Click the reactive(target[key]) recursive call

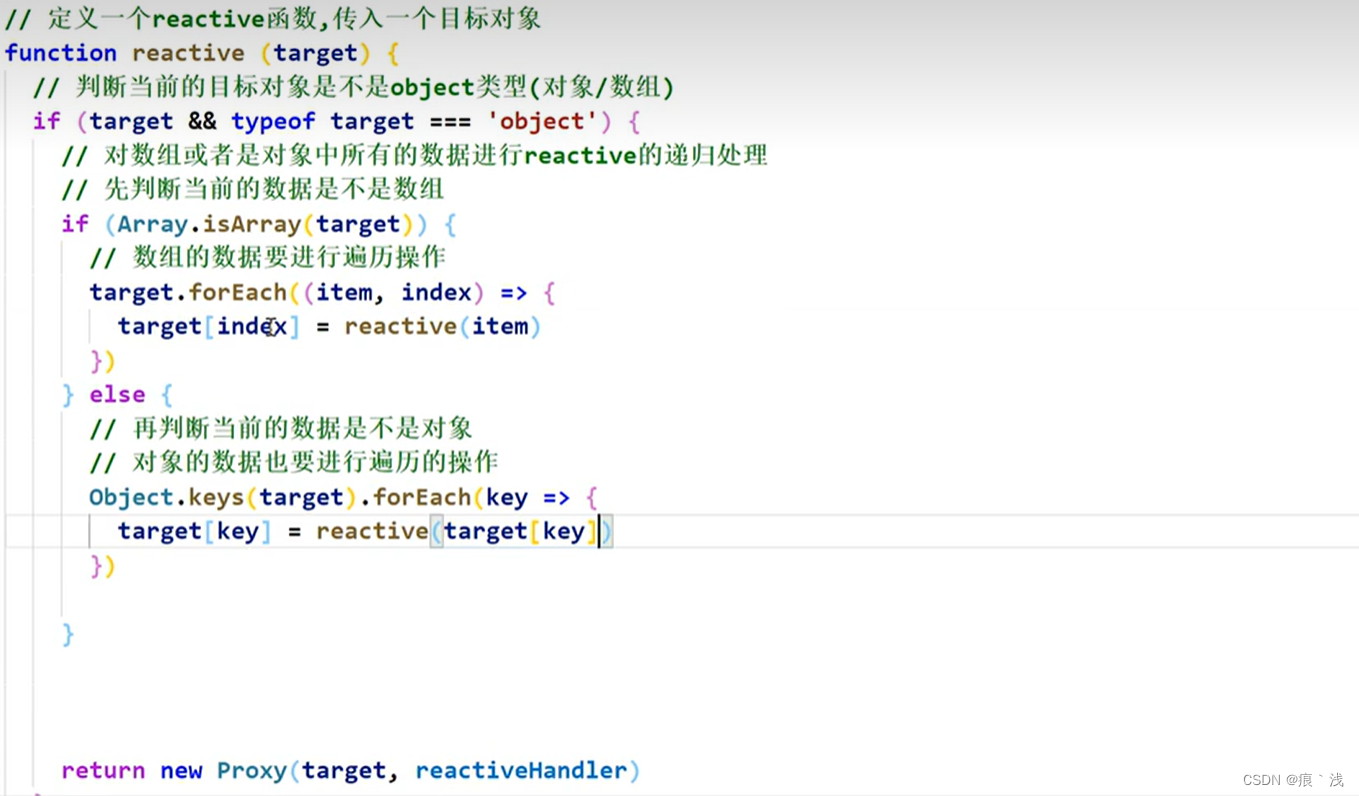point(460,531)
